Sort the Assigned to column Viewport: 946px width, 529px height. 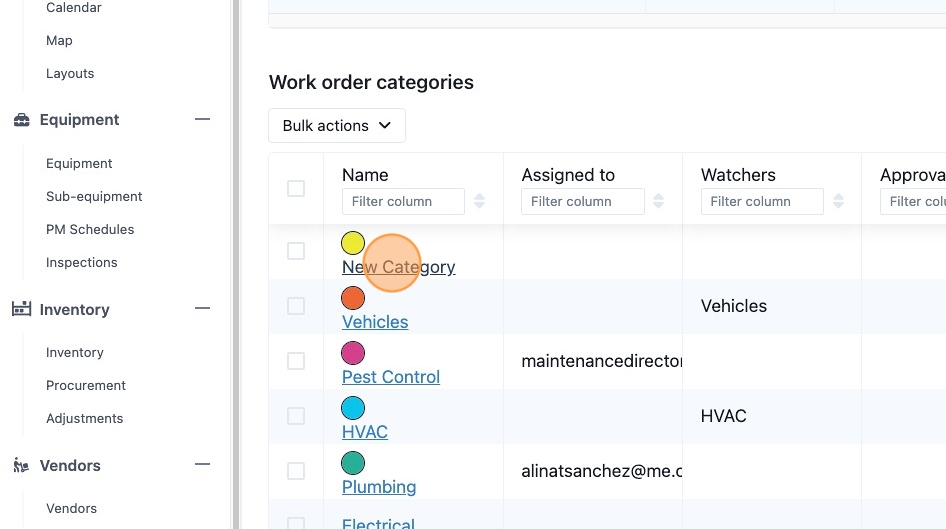click(x=659, y=201)
